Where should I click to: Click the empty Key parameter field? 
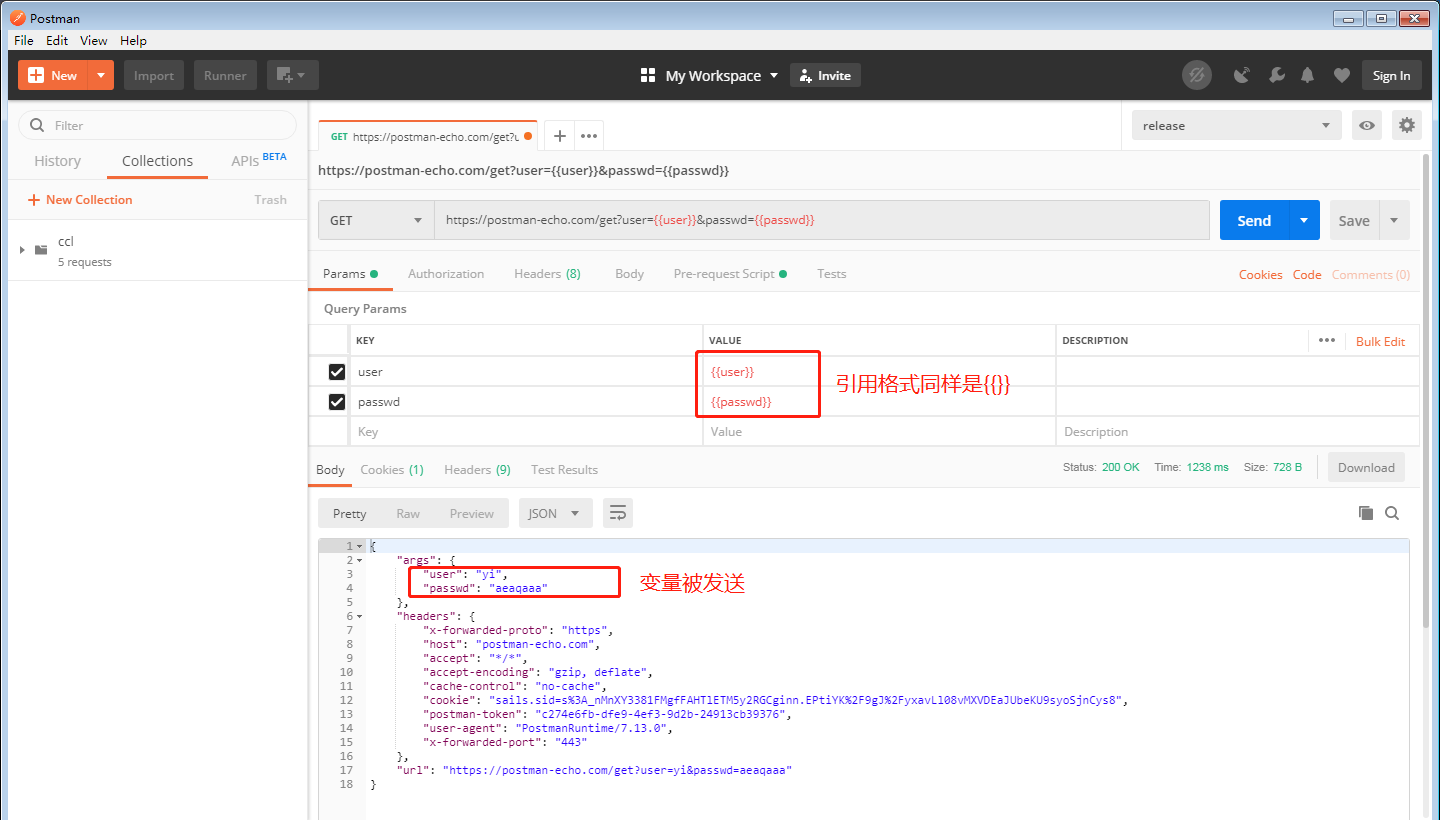[x=526, y=432]
